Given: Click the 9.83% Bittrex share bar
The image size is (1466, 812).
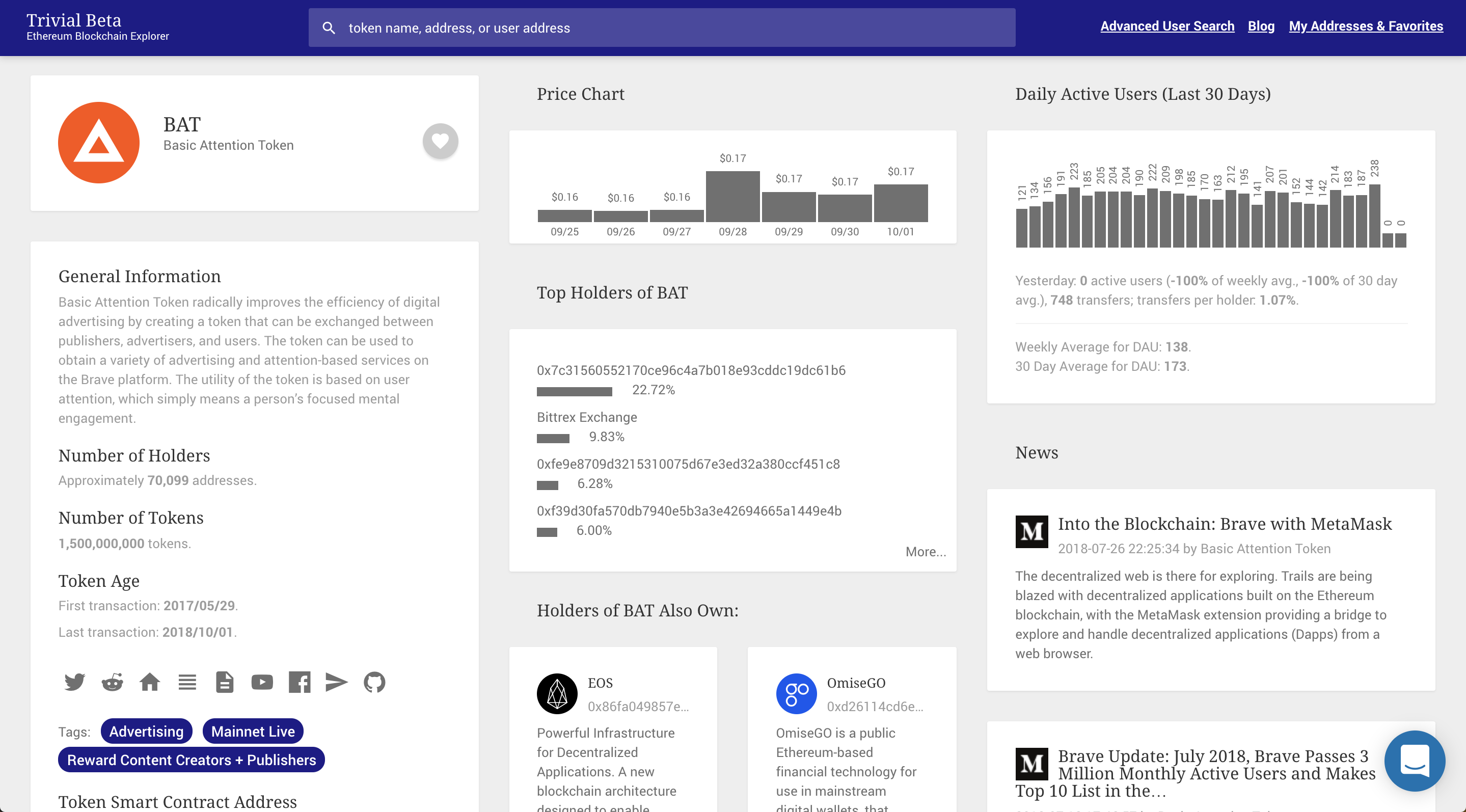Looking at the screenshot, I should [x=553, y=438].
